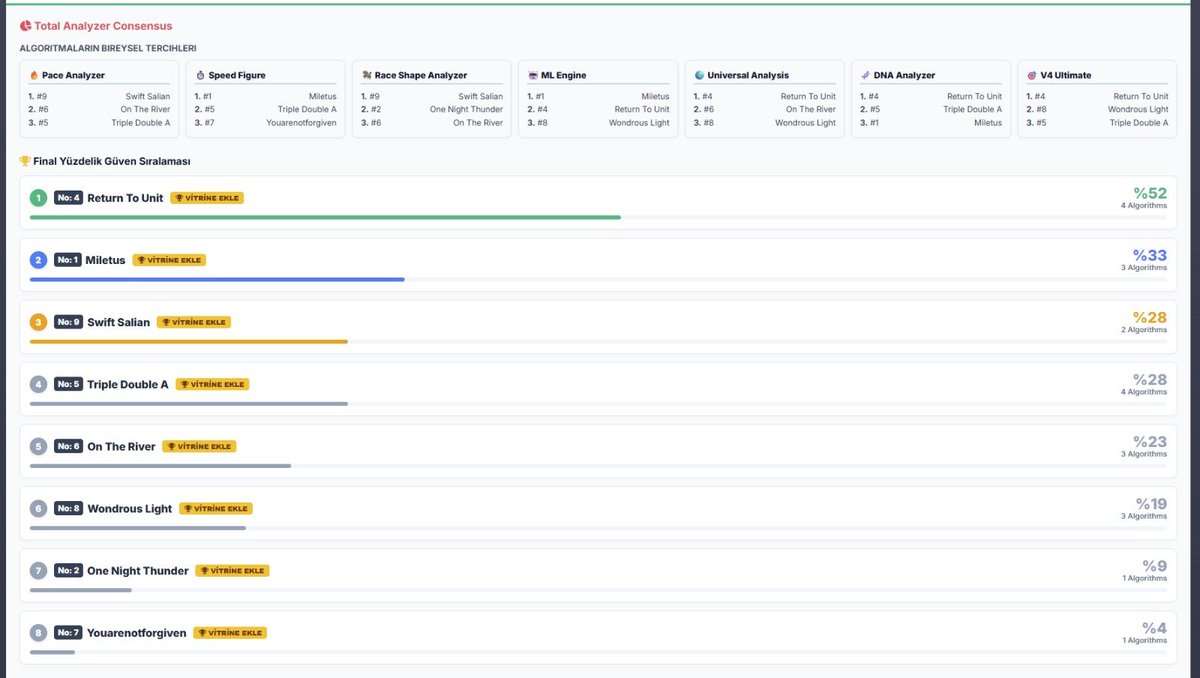Click the No: 6 badge for On The River

[x=68, y=446]
